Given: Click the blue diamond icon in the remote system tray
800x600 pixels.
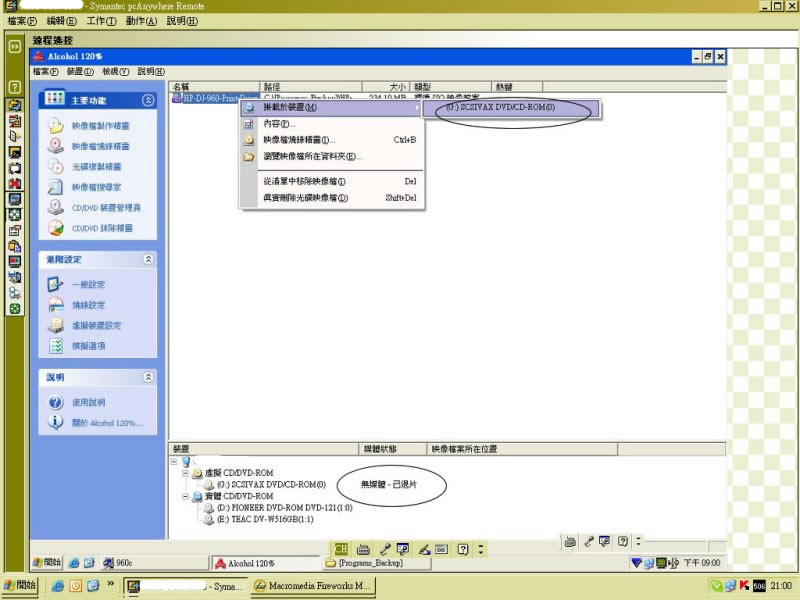Looking at the screenshot, I should coord(636,563).
